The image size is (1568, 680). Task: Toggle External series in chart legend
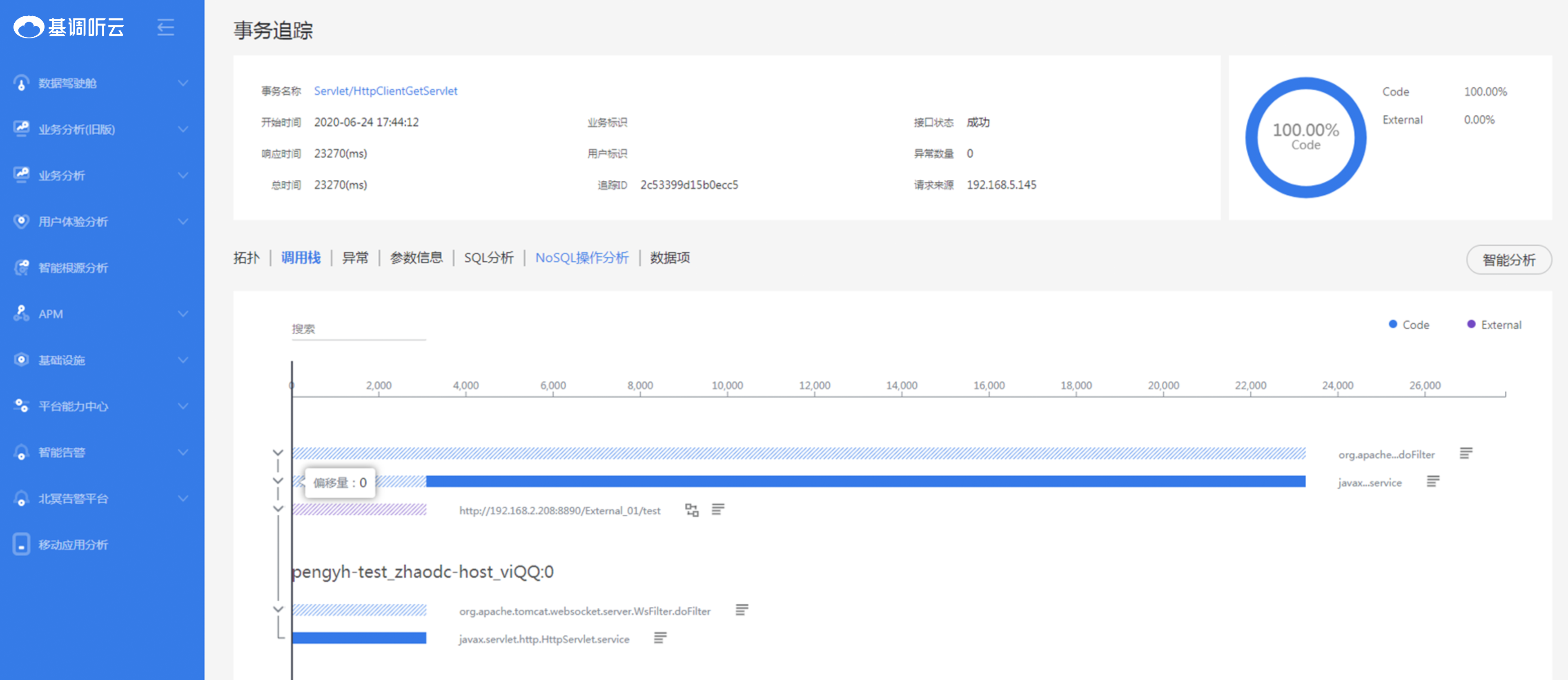[x=1494, y=325]
